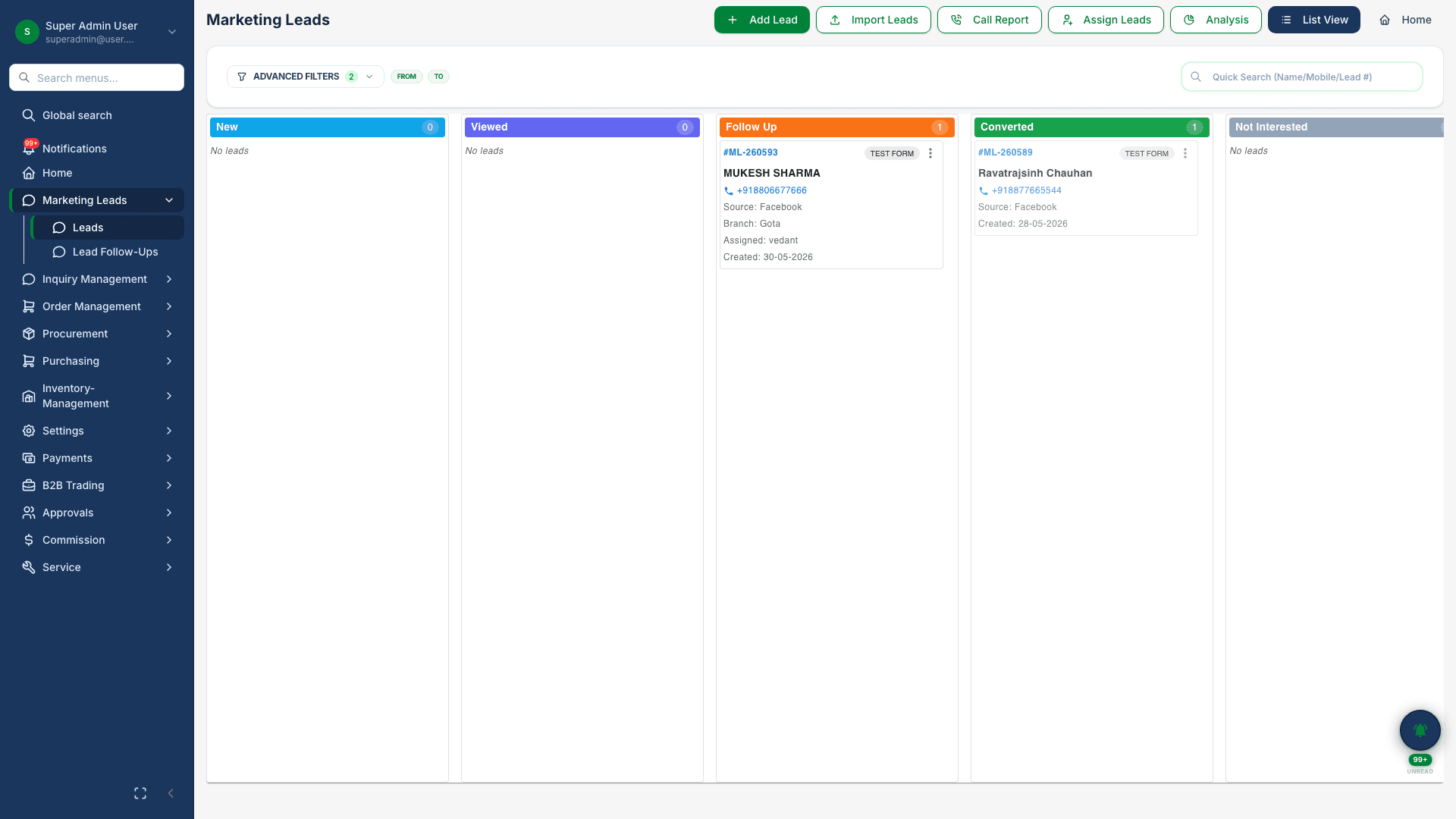
Task: Click the Assign Leads button
Action: click(x=1106, y=20)
